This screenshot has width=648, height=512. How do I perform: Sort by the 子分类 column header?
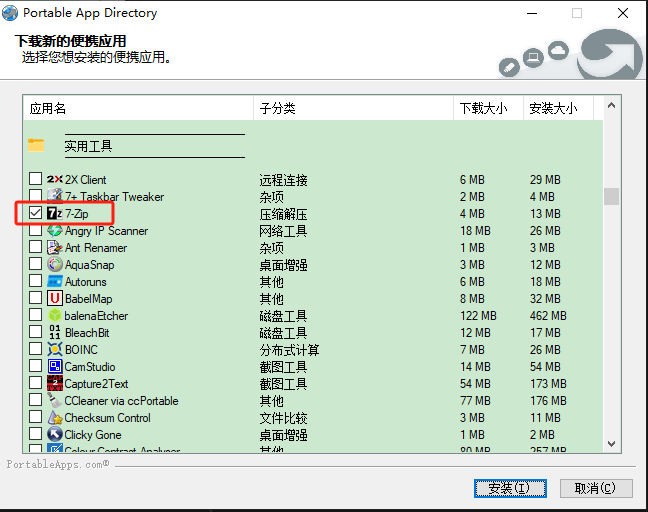353,108
